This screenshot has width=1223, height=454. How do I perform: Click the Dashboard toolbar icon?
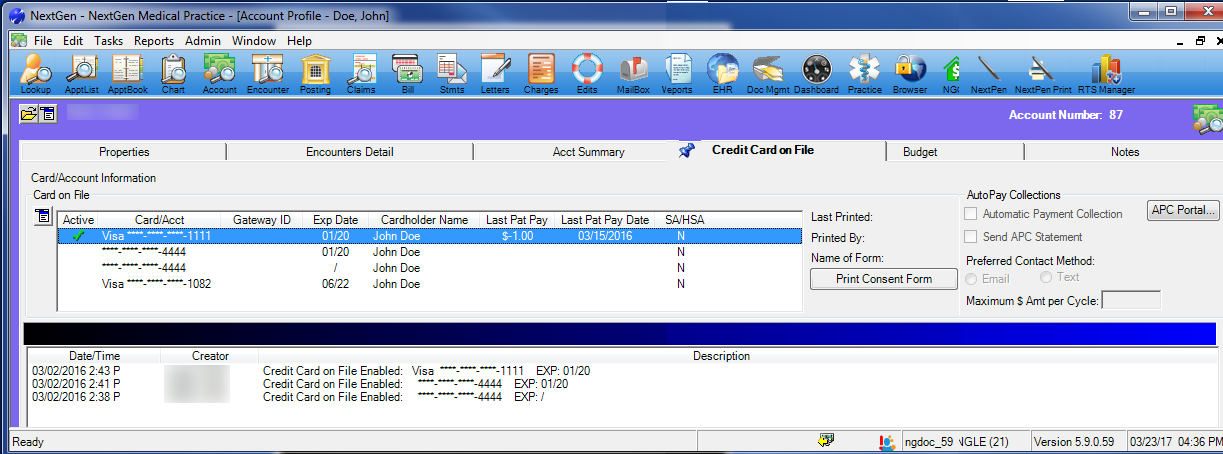pyautogui.click(x=816, y=72)
